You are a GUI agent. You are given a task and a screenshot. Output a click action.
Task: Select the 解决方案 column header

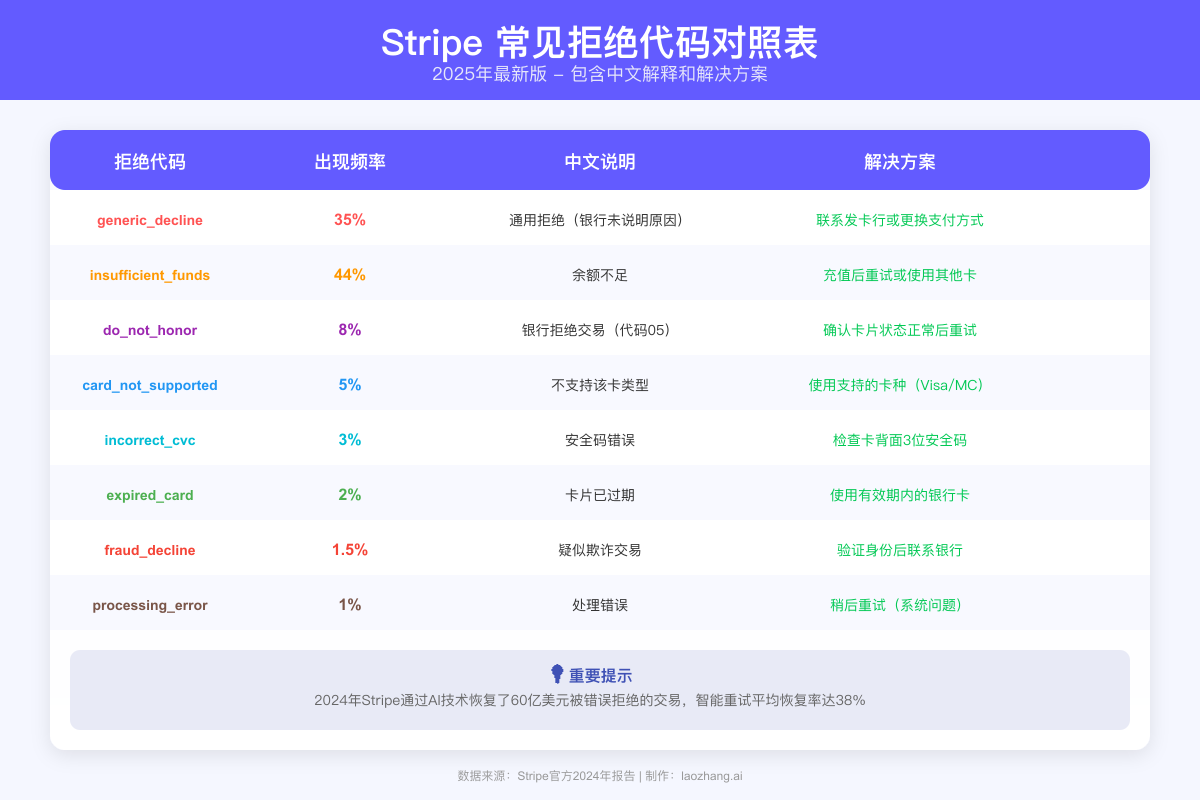coord(900,162)
